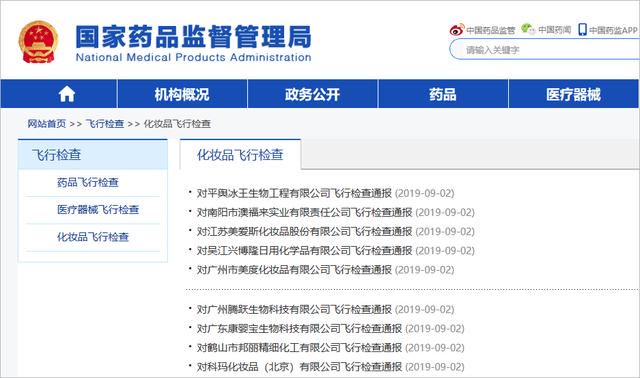640x378 pixels.
Task: Open the Weibo 中国药品监管 icon
Action: [x=457, y=29]
